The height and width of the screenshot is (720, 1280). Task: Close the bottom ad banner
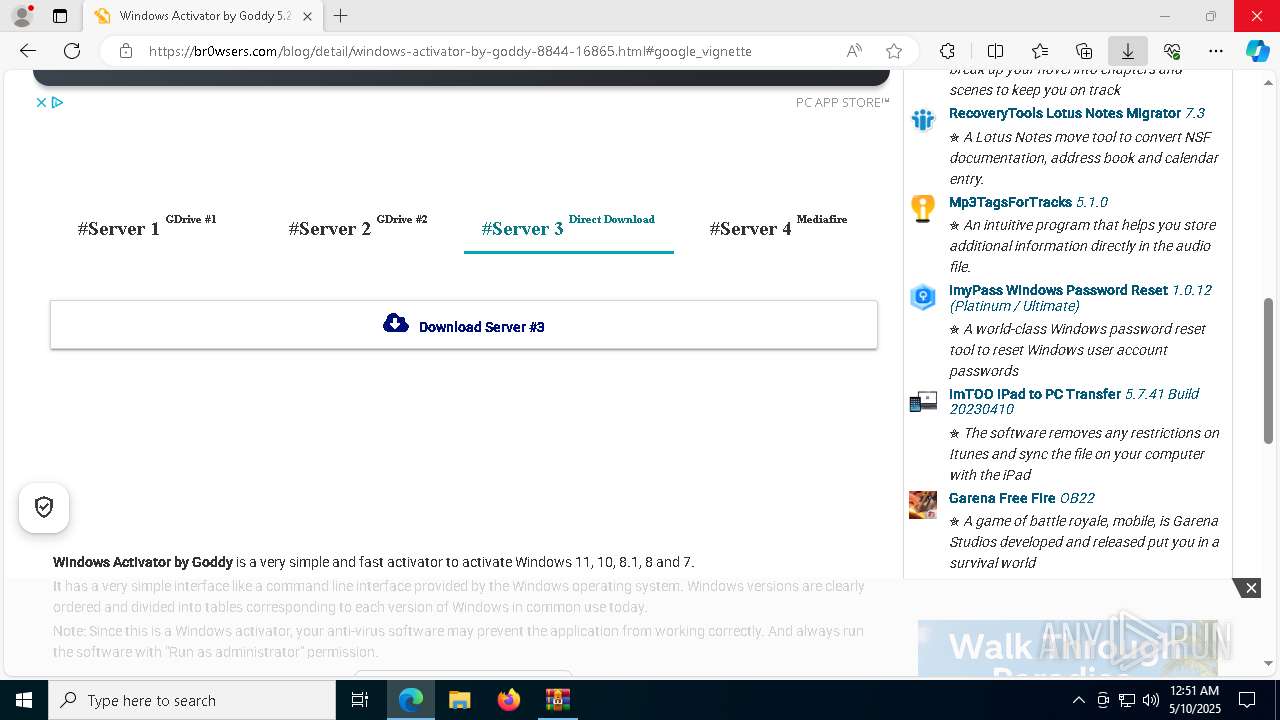click(1250, 588)
